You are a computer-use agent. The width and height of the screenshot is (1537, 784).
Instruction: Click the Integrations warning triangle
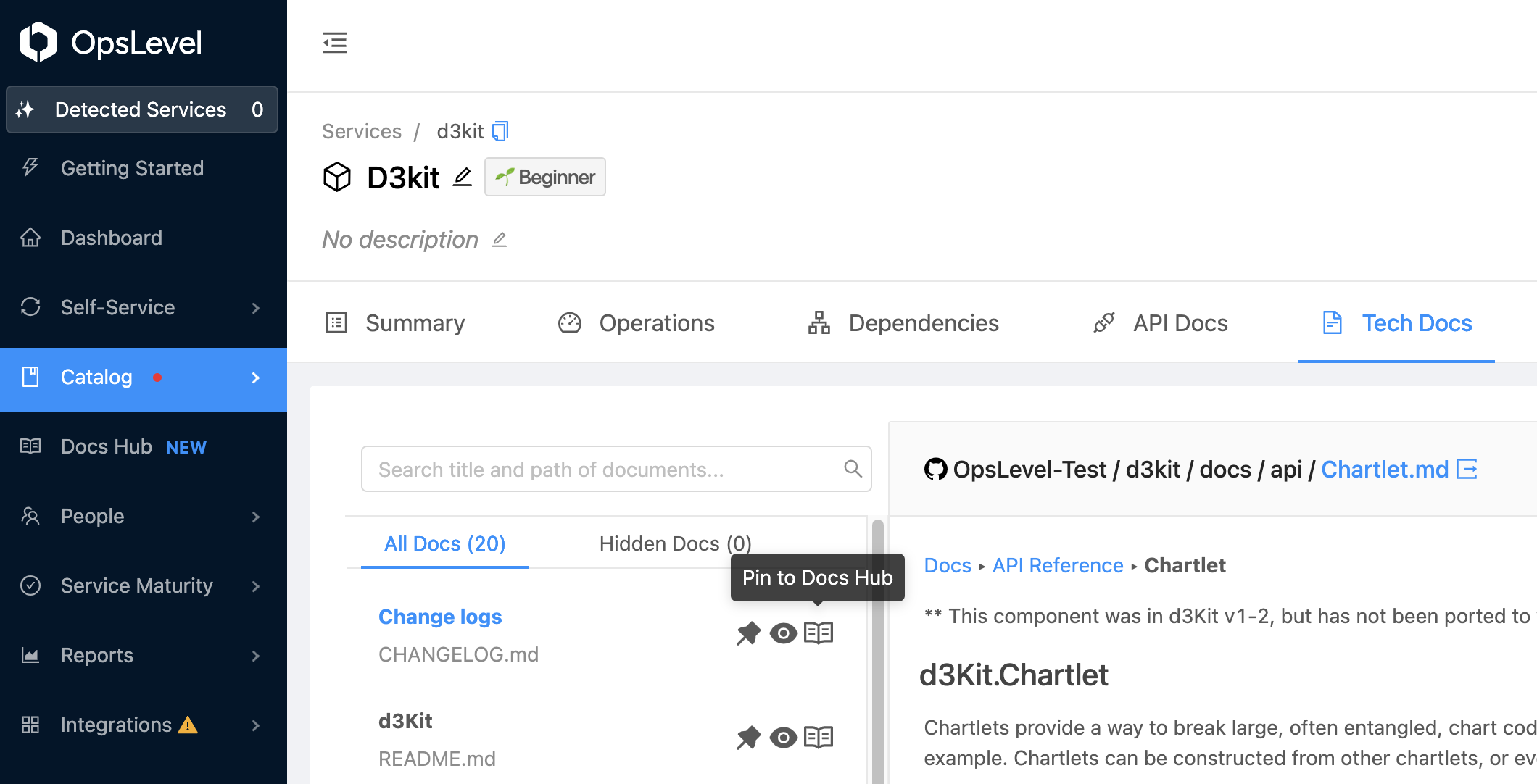pyautogui.click(x=188, y=725)
